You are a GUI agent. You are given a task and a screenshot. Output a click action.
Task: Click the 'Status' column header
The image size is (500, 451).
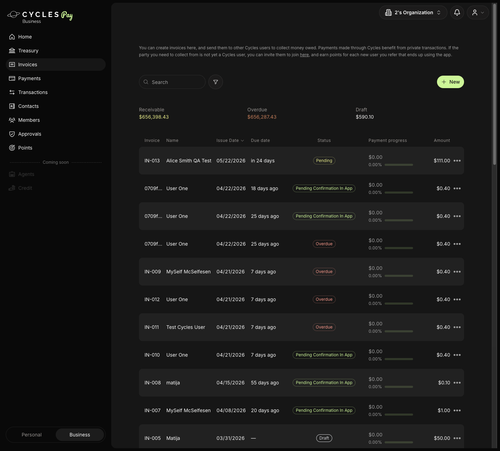(324, 140)
